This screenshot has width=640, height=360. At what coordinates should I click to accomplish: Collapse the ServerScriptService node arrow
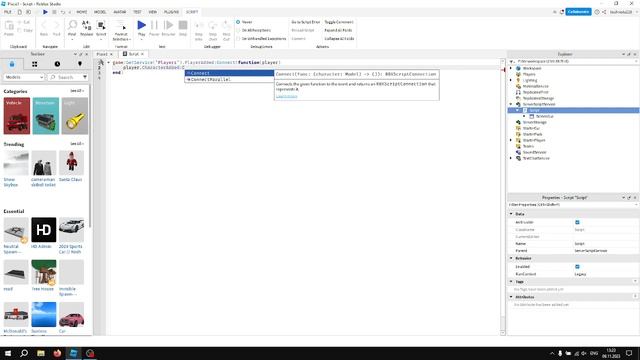pyautogui.click(x=511, y=104)
